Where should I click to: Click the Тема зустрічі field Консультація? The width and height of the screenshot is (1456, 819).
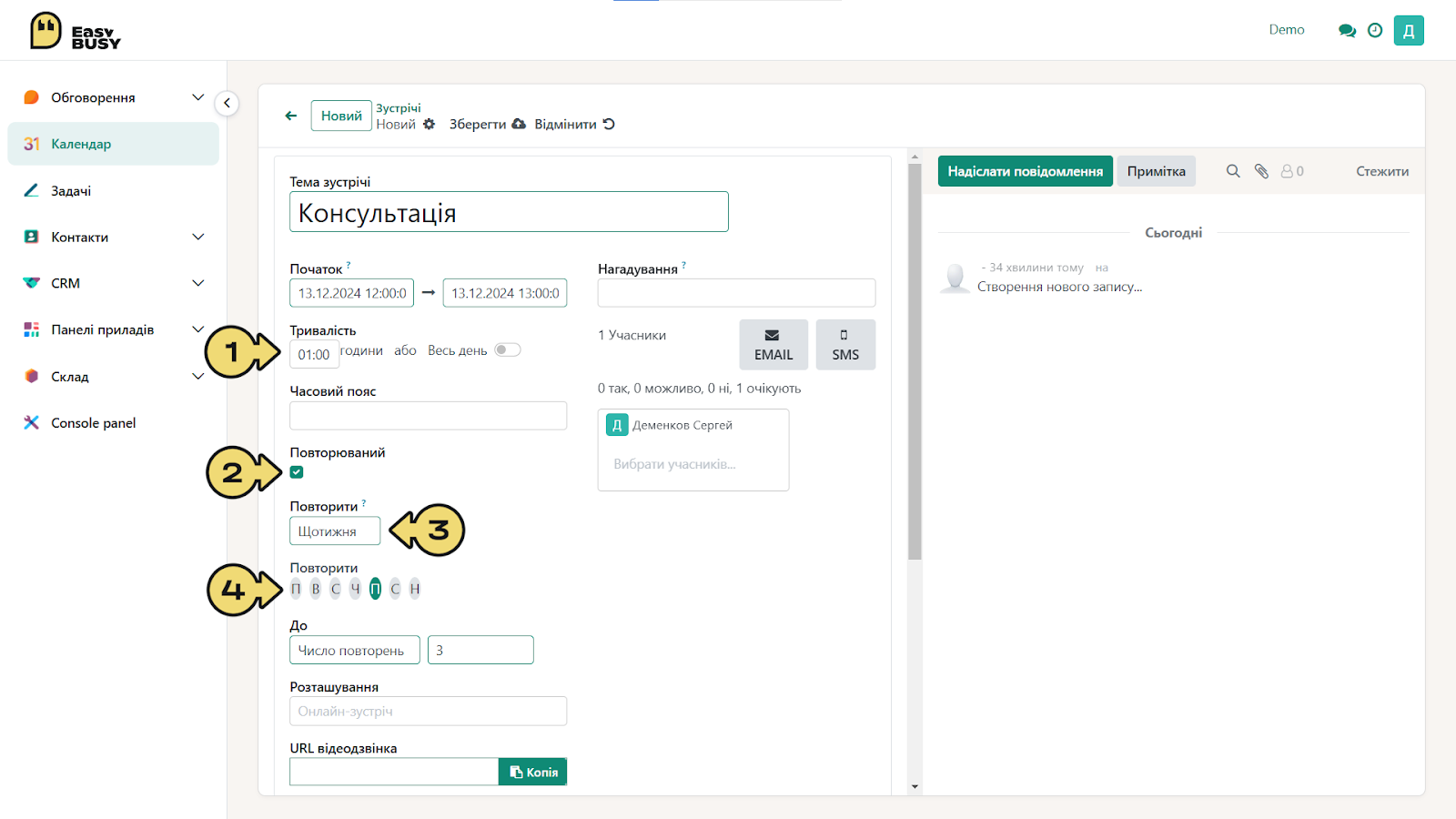[509, 212]
